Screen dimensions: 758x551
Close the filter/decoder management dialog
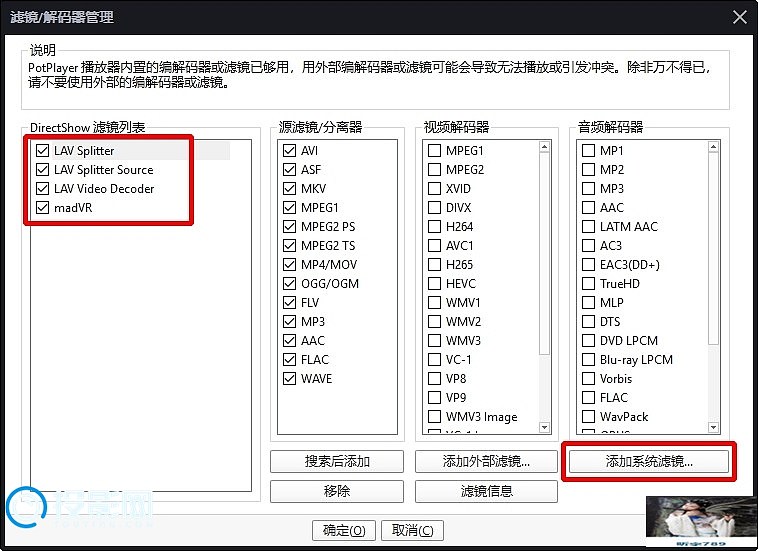[739, 17]
